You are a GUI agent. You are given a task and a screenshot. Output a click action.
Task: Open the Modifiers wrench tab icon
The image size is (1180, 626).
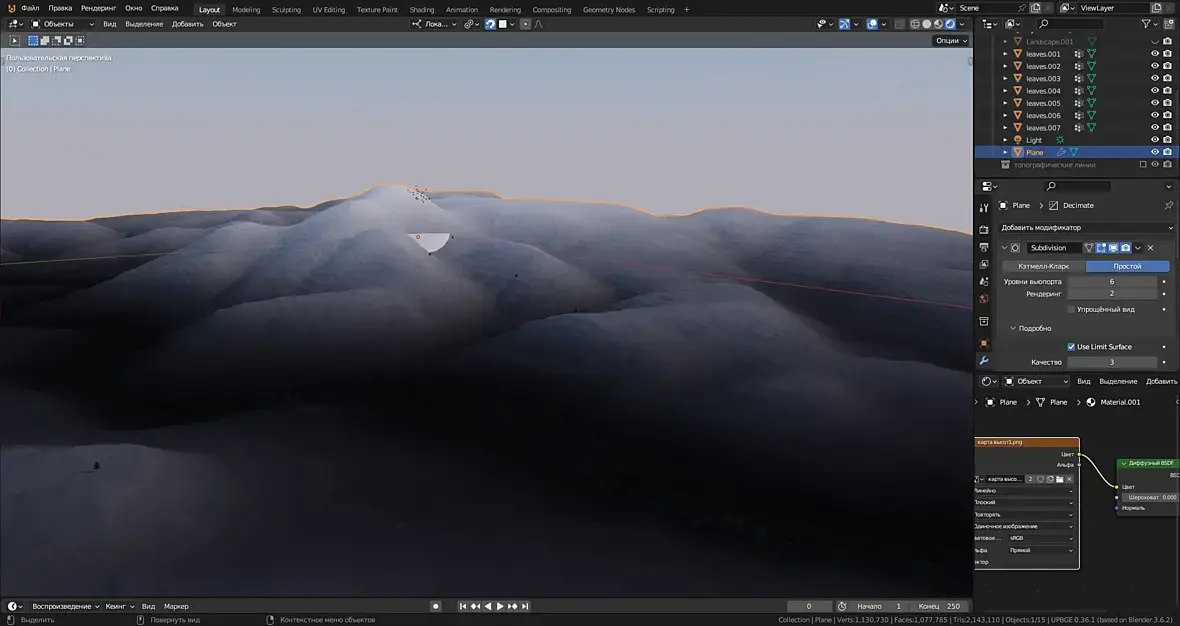984,360
